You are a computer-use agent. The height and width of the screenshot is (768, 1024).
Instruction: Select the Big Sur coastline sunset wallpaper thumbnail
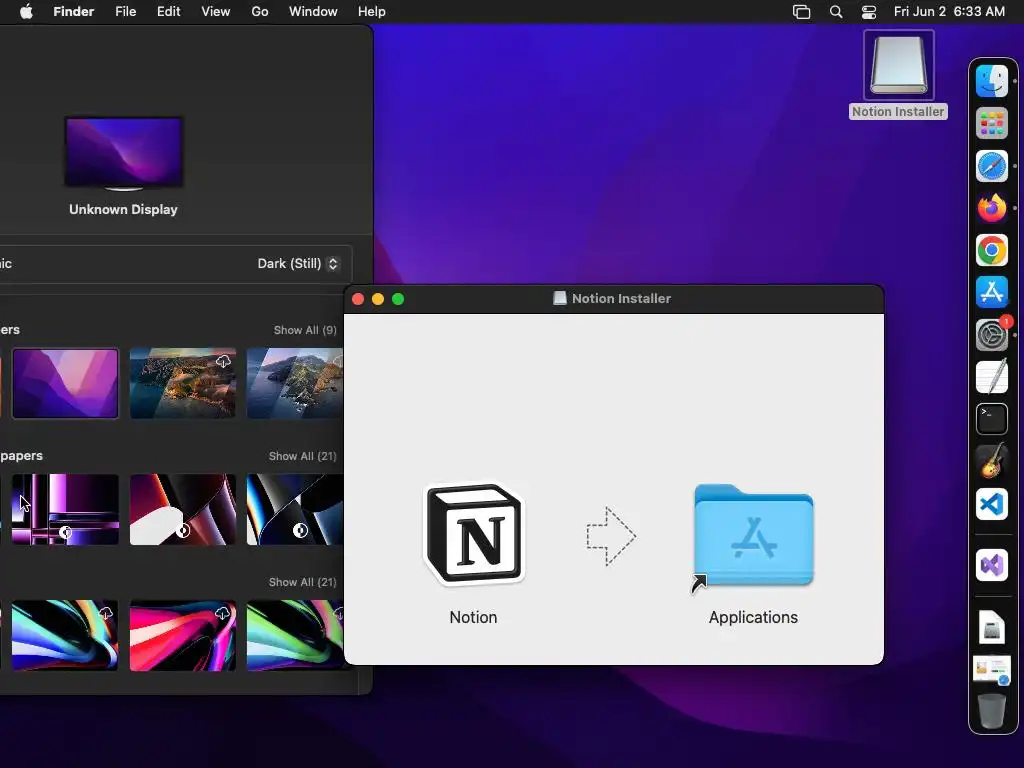pyautogui.click(x=183, y=383)
